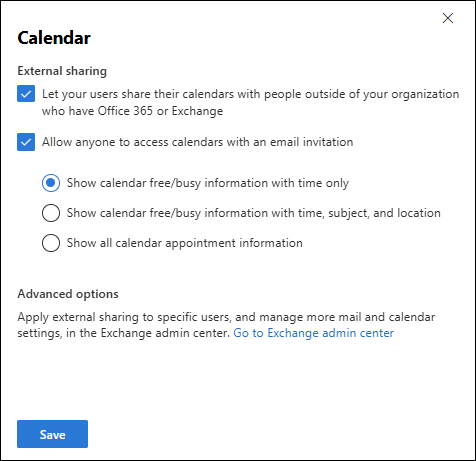Click the 'Advanced options' section heading
476x461 pixels.
tap(68, 294)
